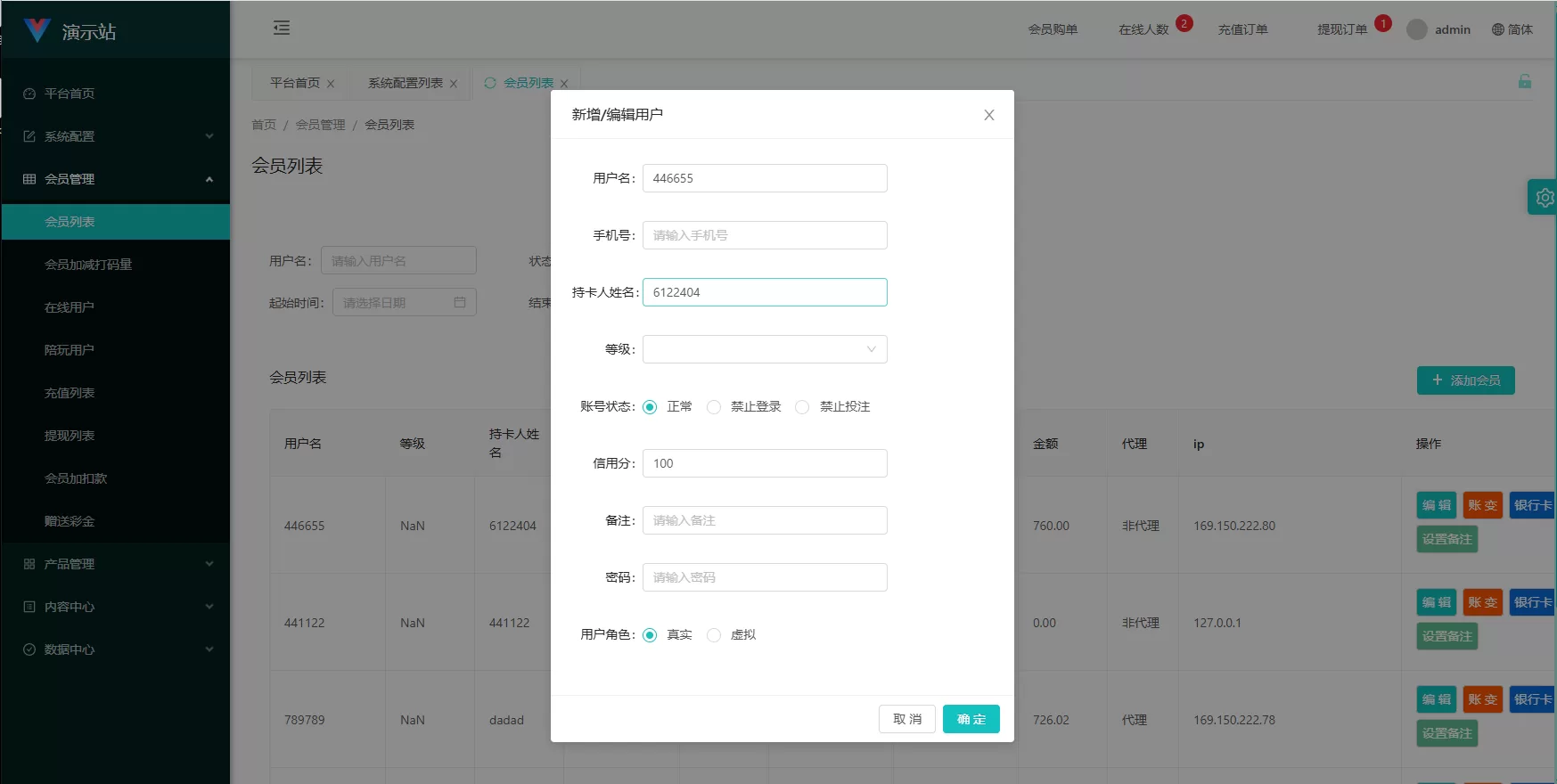Image resolution: width=1557 pixels, height=784 pixels.
Task: Click the 确定 confirm button
Action: [x=971, y=719]
